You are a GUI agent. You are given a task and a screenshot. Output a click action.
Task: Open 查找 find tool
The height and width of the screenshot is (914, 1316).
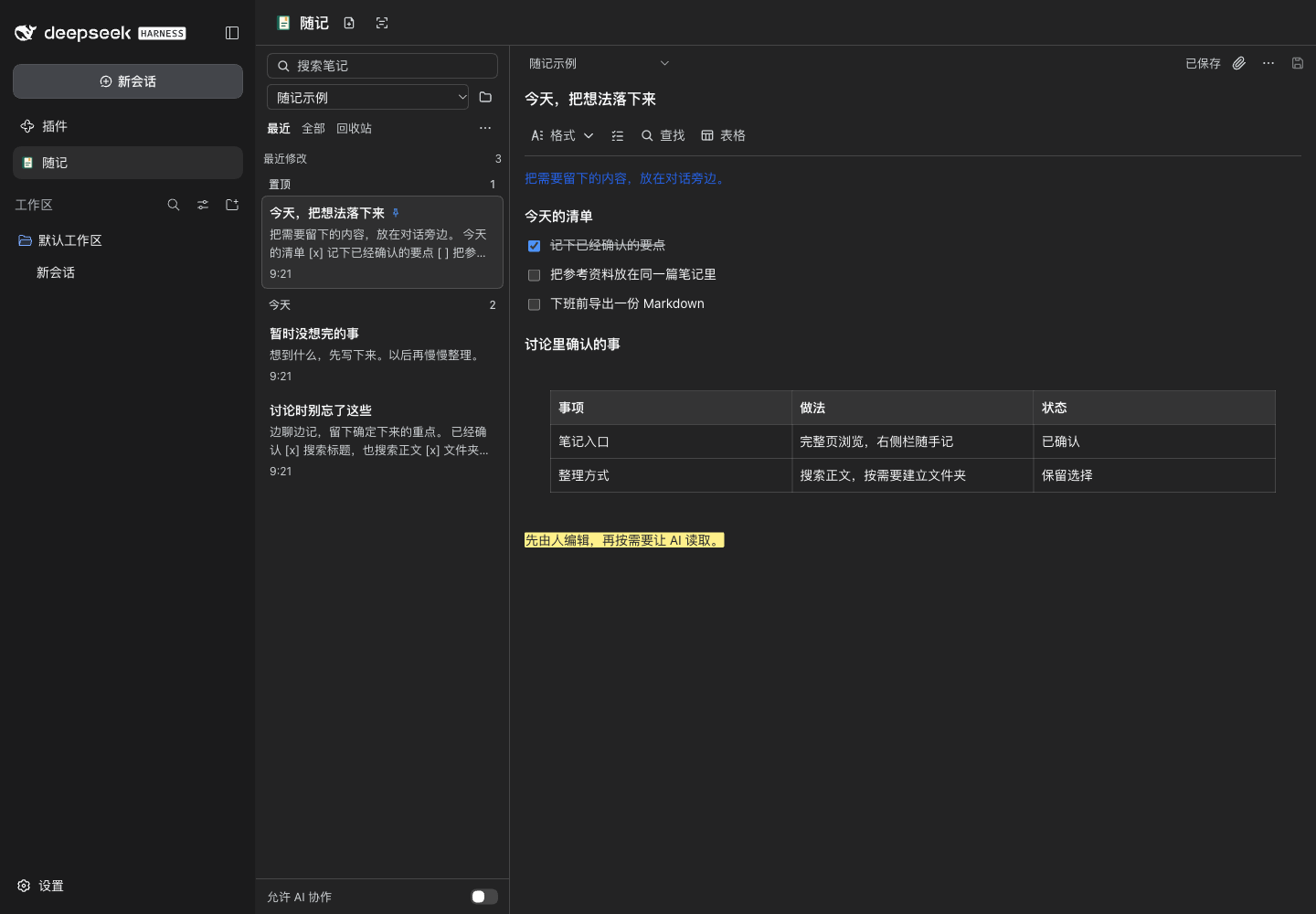[x=663, y=135]
